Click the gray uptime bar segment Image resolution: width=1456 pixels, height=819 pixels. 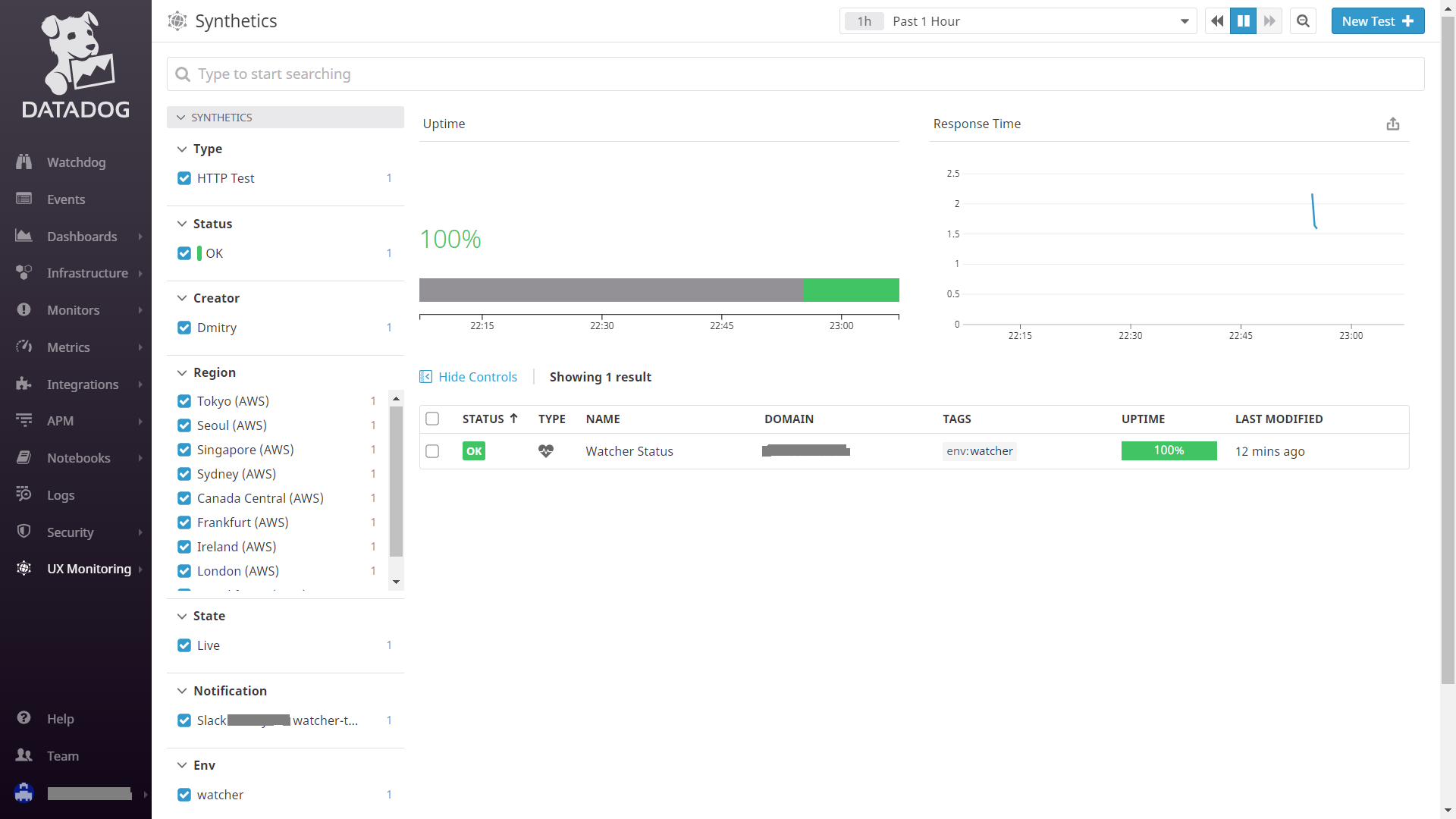pyautogui.click(x=611, y=290)
